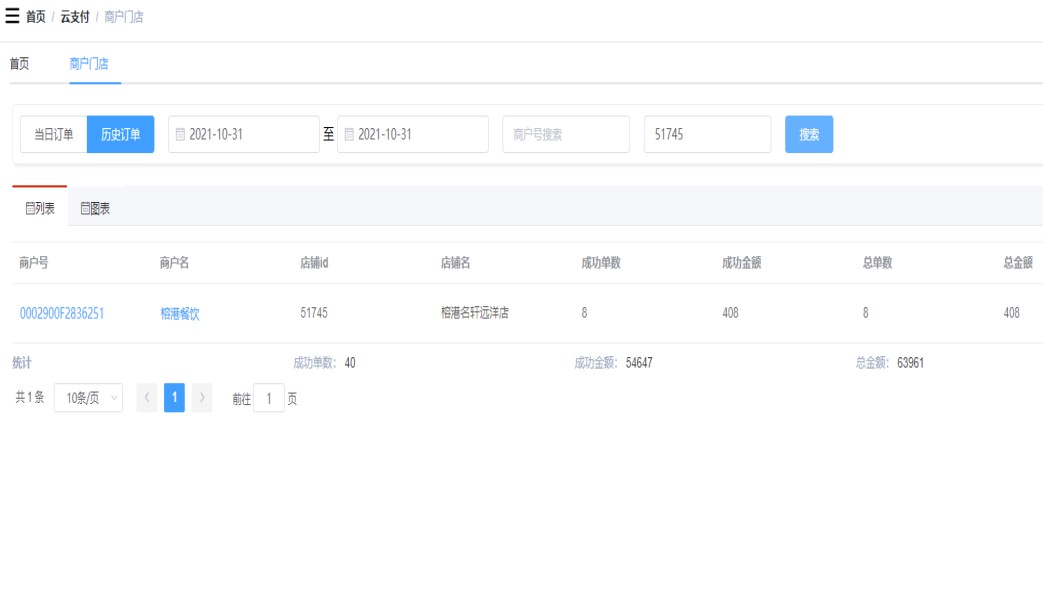This screenshot has width=1043, height=605.
Task: Click next page arrow in pagination
Action: coord(202,398)
